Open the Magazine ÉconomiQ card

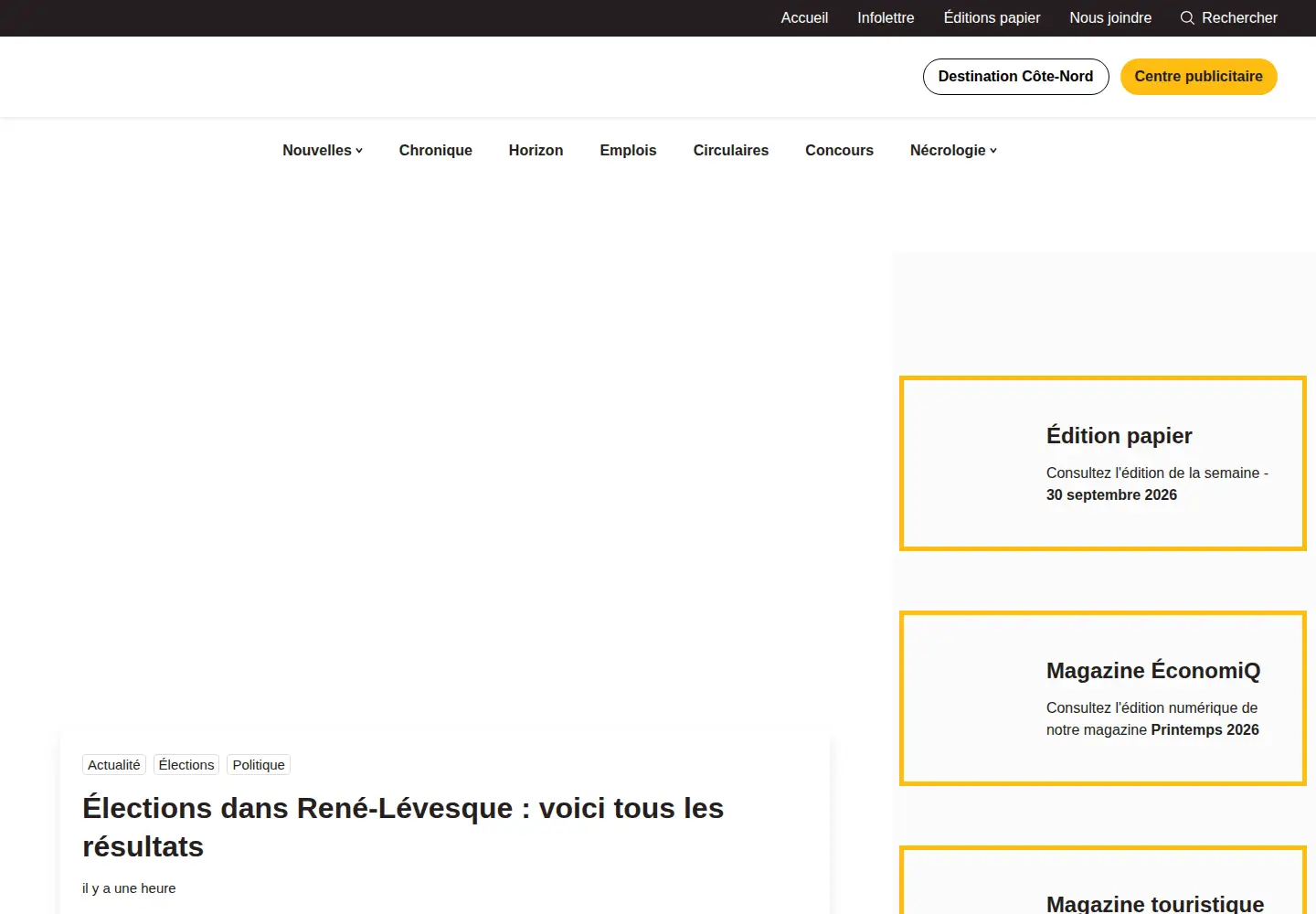[1103, 698]
